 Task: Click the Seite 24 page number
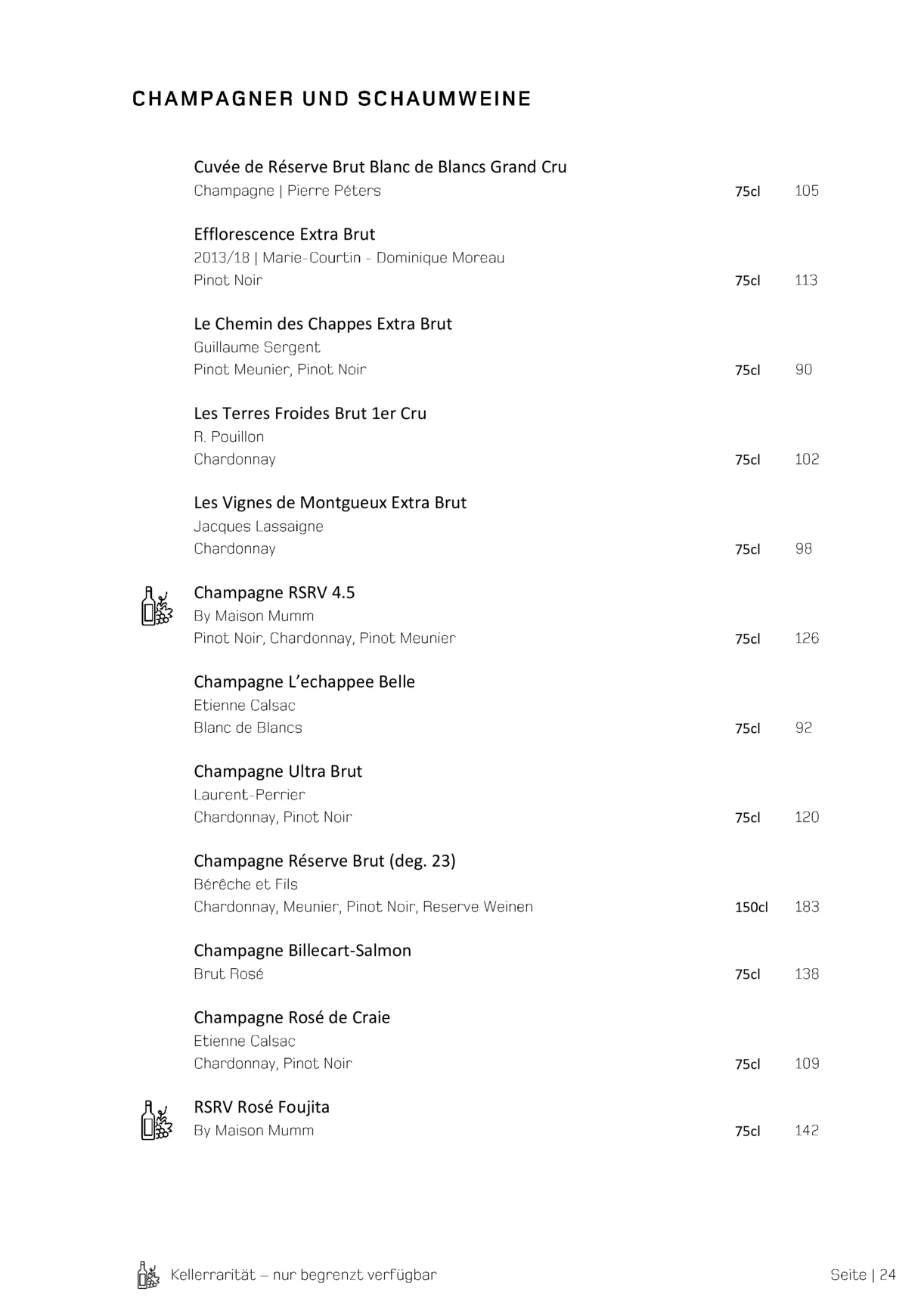tap(863, 1275)
